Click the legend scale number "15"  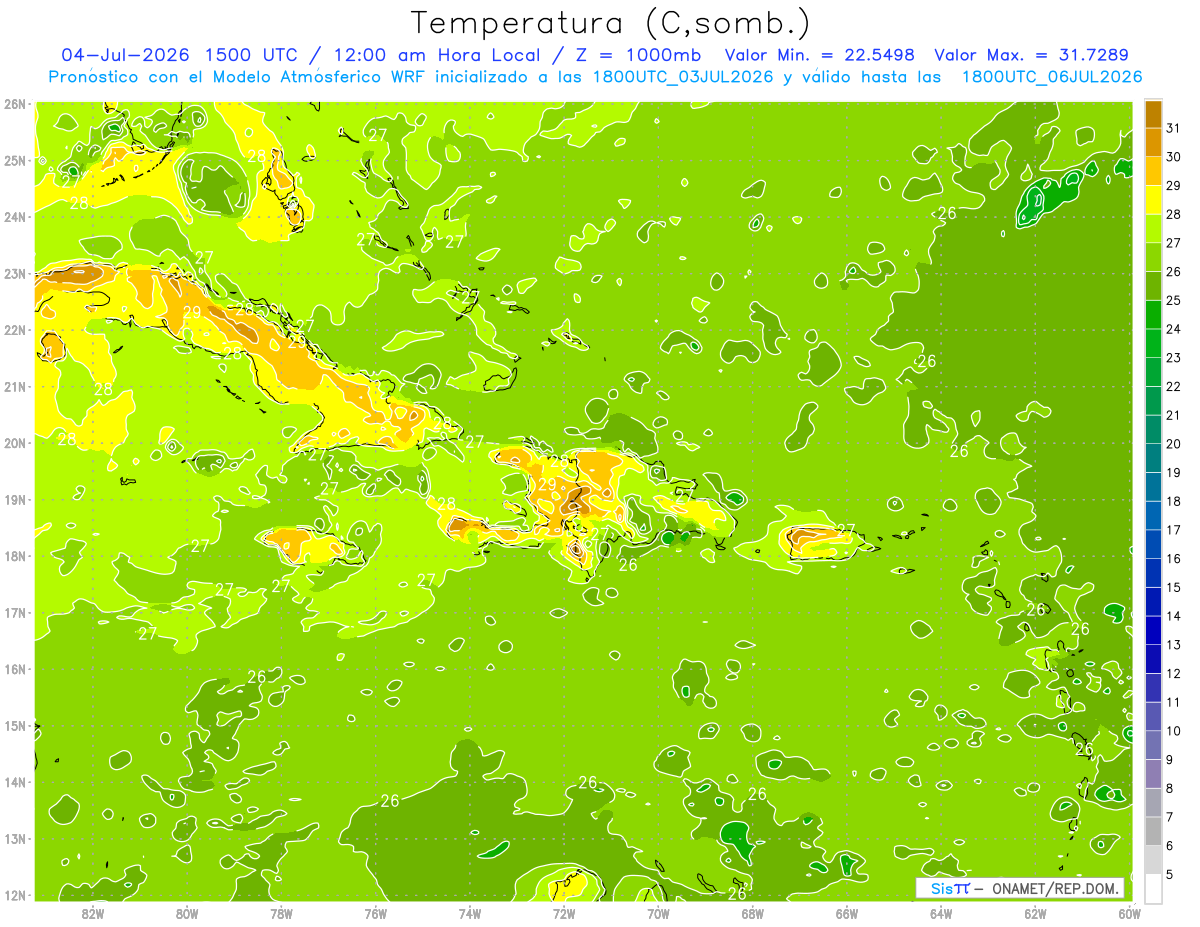pyautogui.click(x=1174, y=588)
